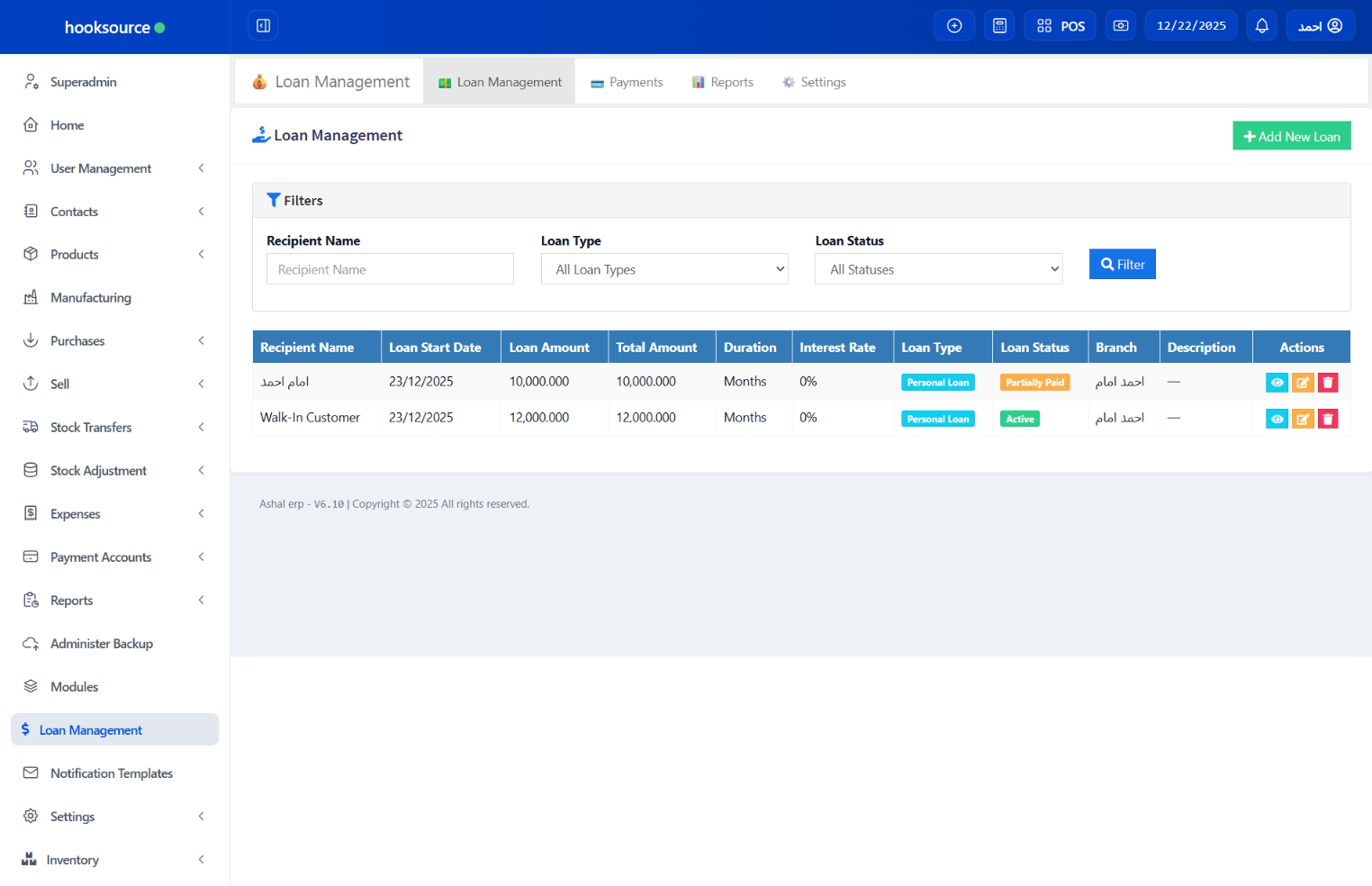Click the cash register icon beside POS

[x=1121, y=26]
